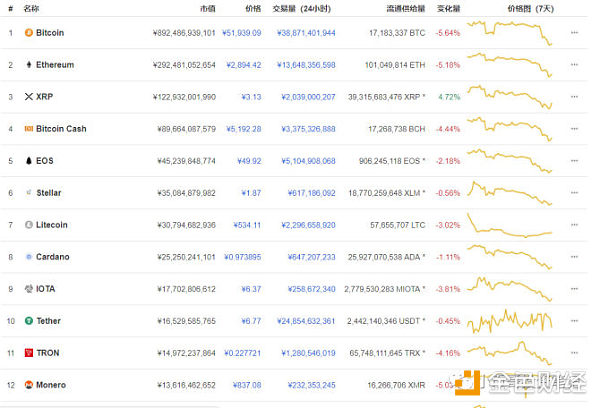The width and height of the screenshot is (600, 408).
Task: Open the Cardano name link
Action: click(52, 257)
